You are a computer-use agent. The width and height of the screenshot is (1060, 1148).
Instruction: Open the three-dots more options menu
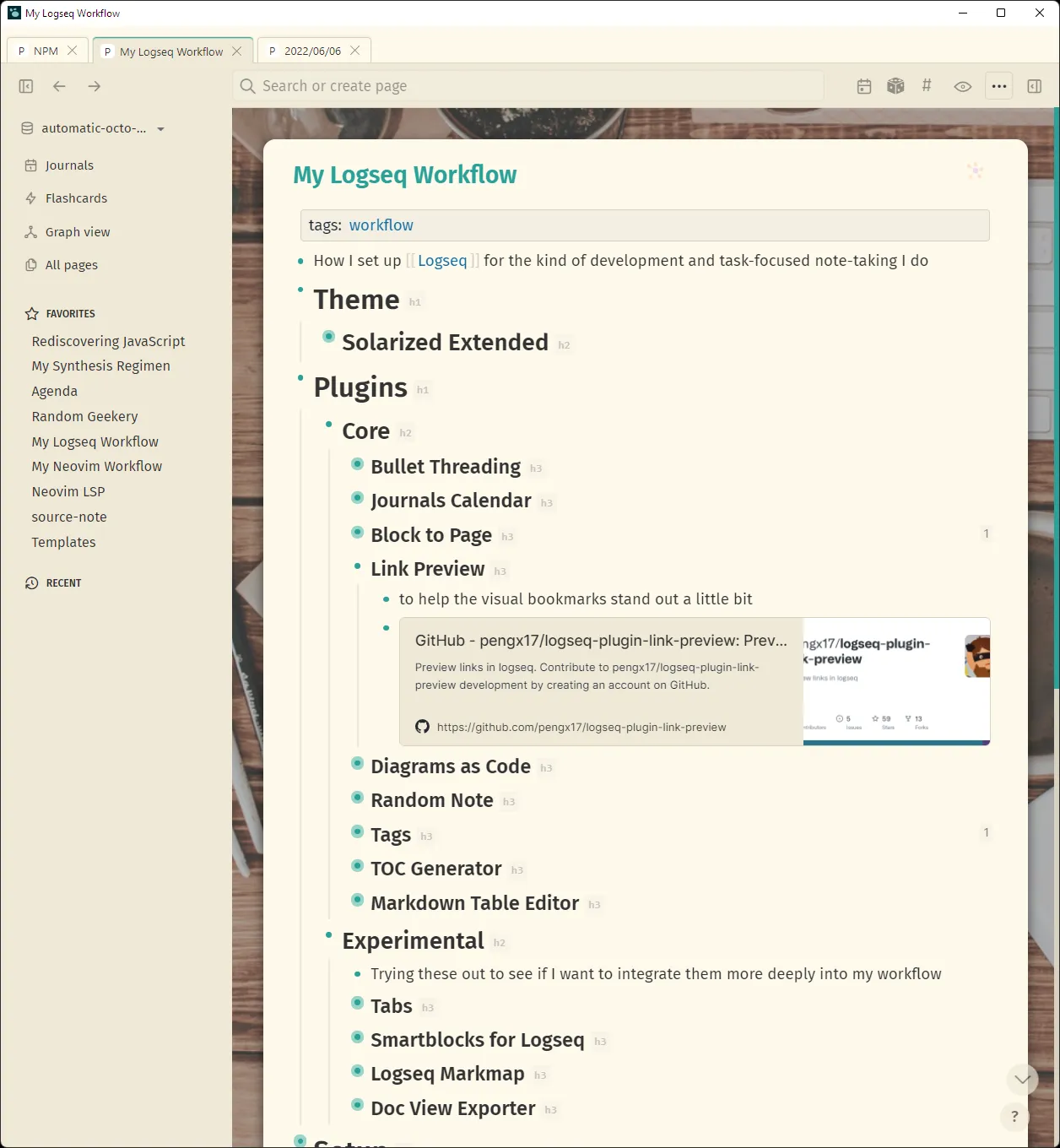[x=998, y=86]
